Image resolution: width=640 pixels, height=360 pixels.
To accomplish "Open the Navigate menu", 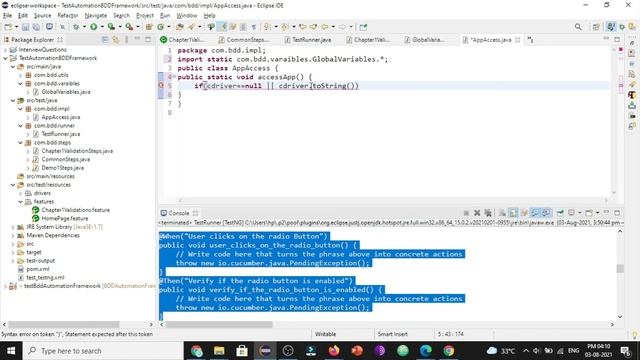I will [96, 16].
